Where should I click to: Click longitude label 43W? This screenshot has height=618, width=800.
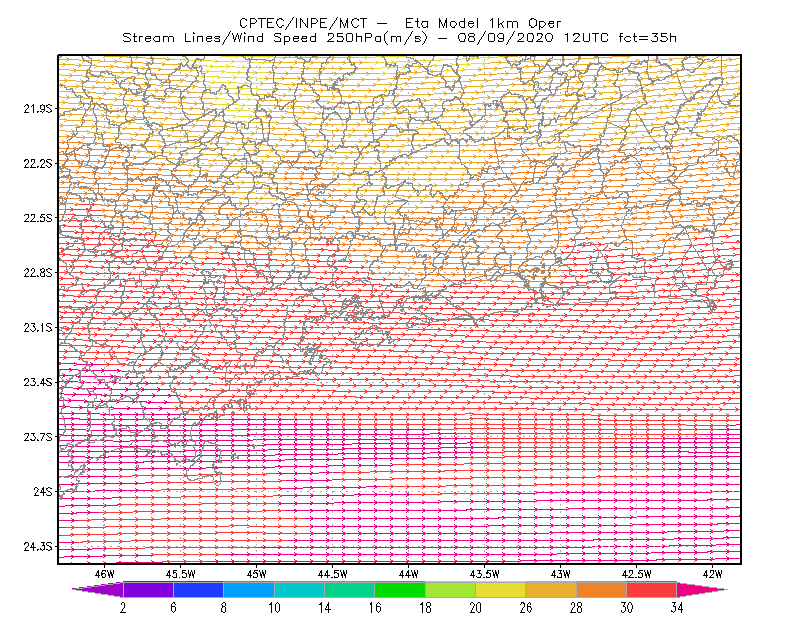561,574
